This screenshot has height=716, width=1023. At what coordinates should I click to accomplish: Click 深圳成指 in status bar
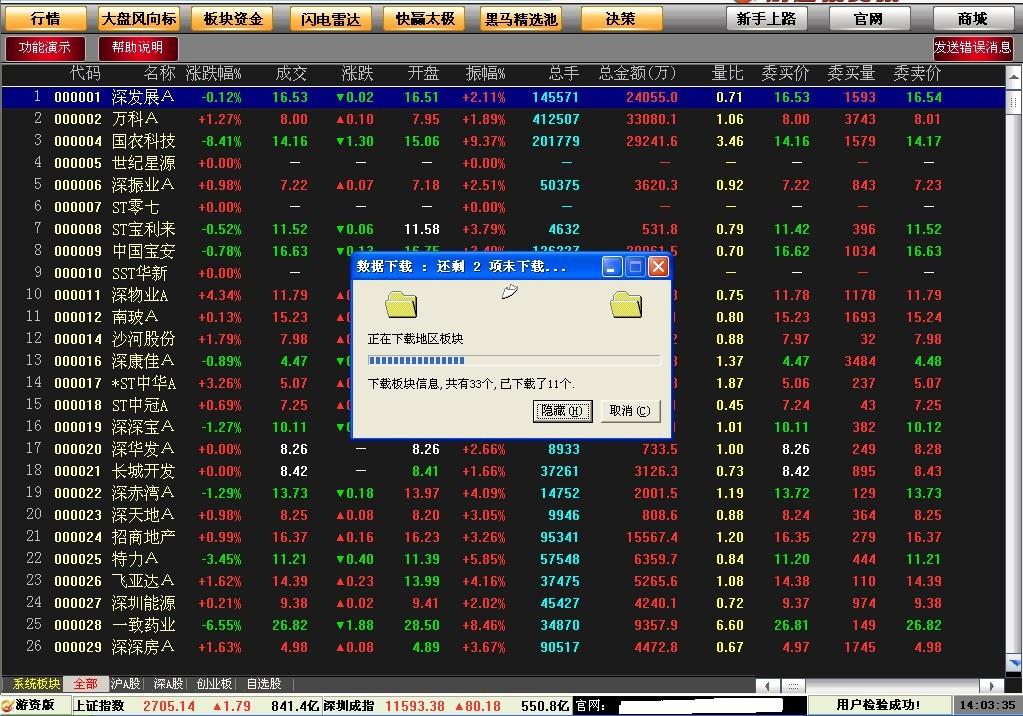[350, 706]
